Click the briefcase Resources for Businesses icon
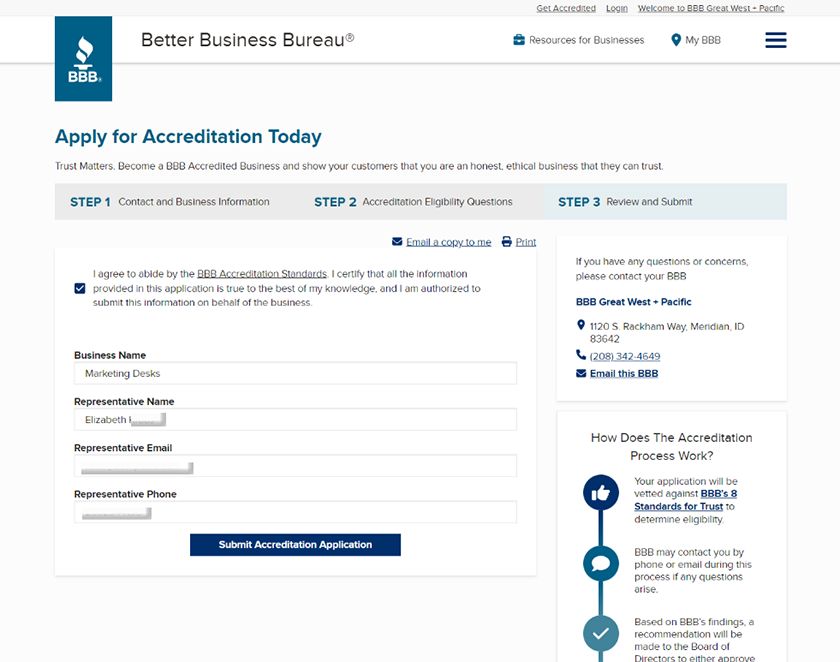840x662 pixels. [x=519, y=40]
